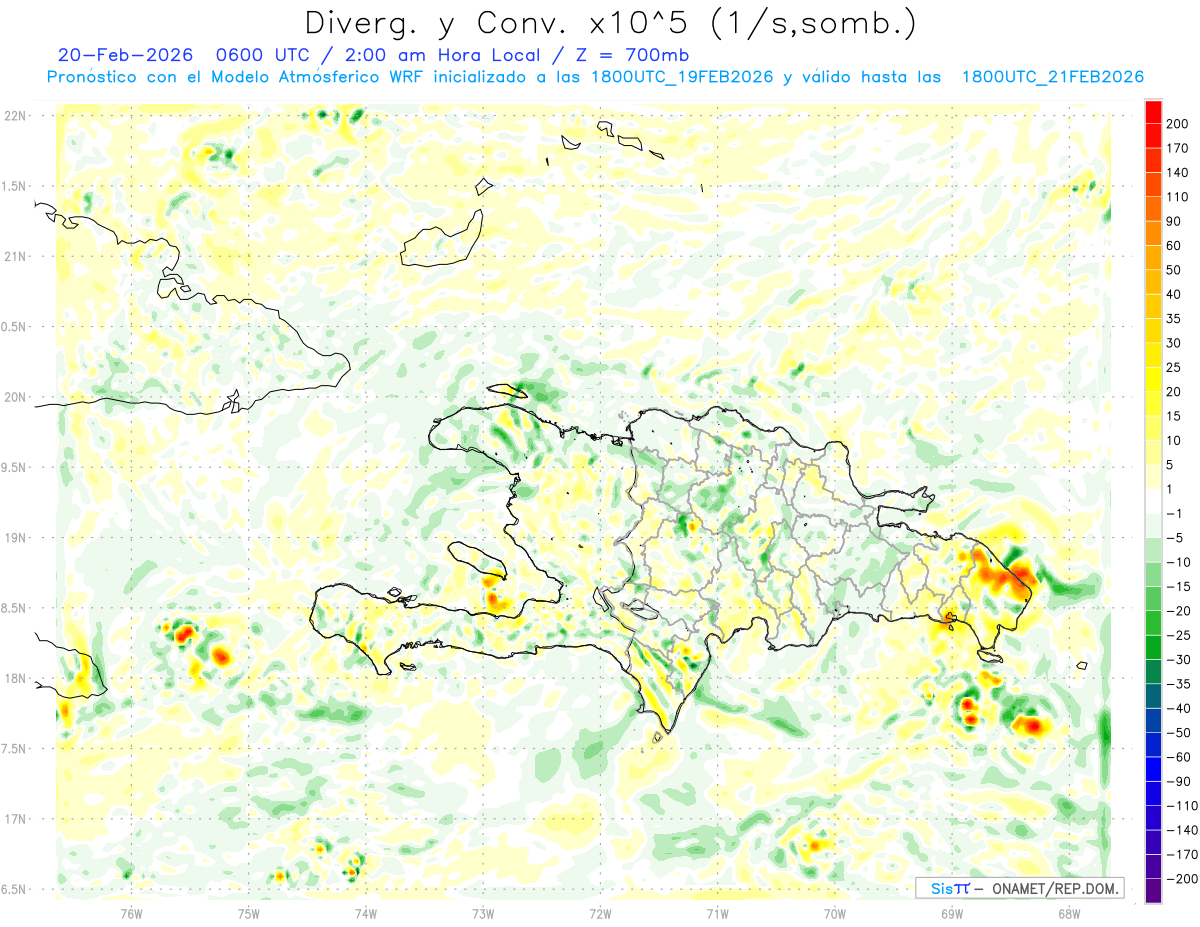
Task: Click the white swatch between 1 and -1
Action: click(1153, 502)
